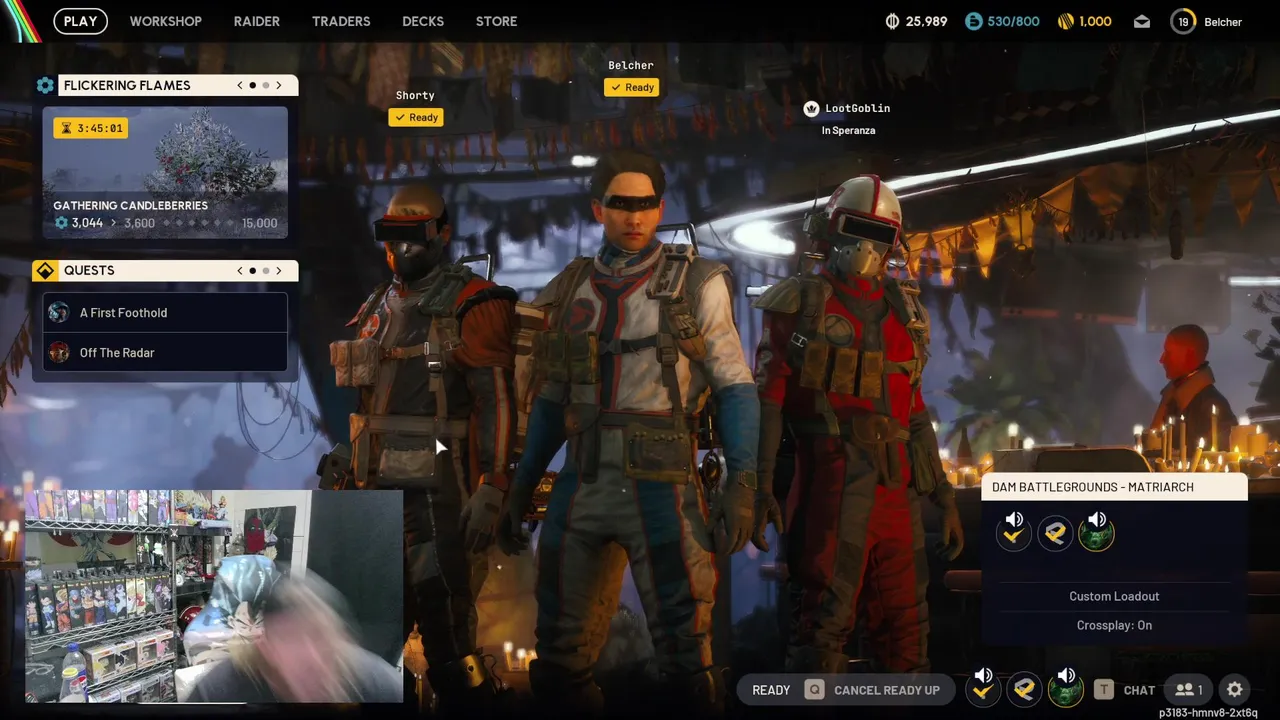
Task: Mute first player speaker in bottom bar
Action: (984, 675)
